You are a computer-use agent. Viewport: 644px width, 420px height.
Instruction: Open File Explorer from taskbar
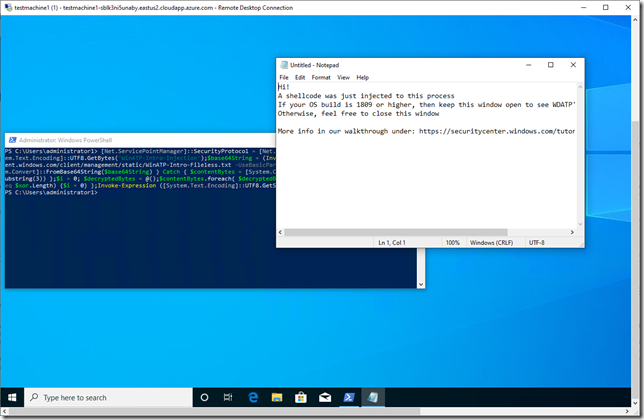[277, 397]
